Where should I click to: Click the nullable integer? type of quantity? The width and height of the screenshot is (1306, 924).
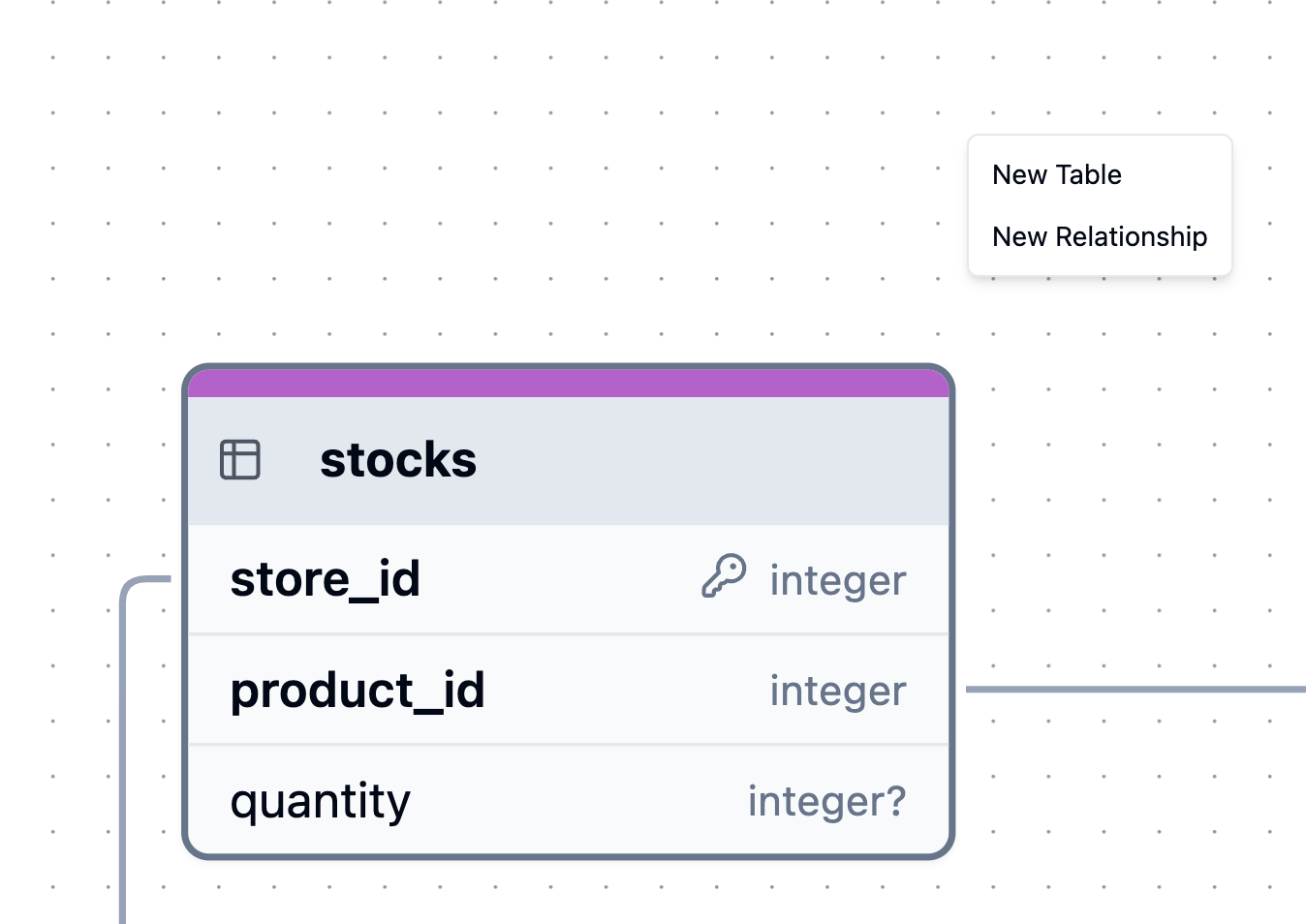[826, 802]
